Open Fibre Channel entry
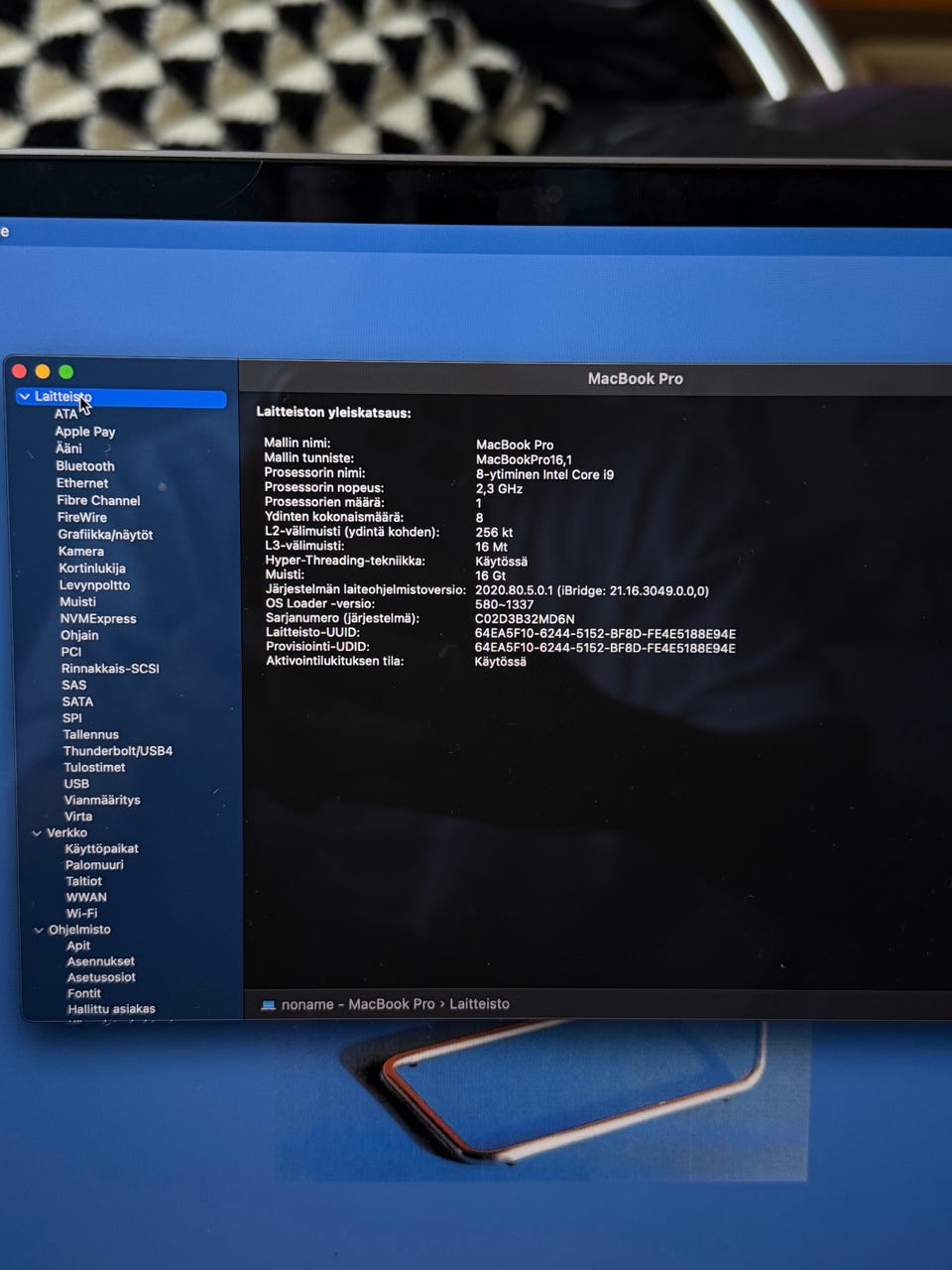The width and height of the screenshot is (952, 1270). pyautogui.click(x=98, y=500)
